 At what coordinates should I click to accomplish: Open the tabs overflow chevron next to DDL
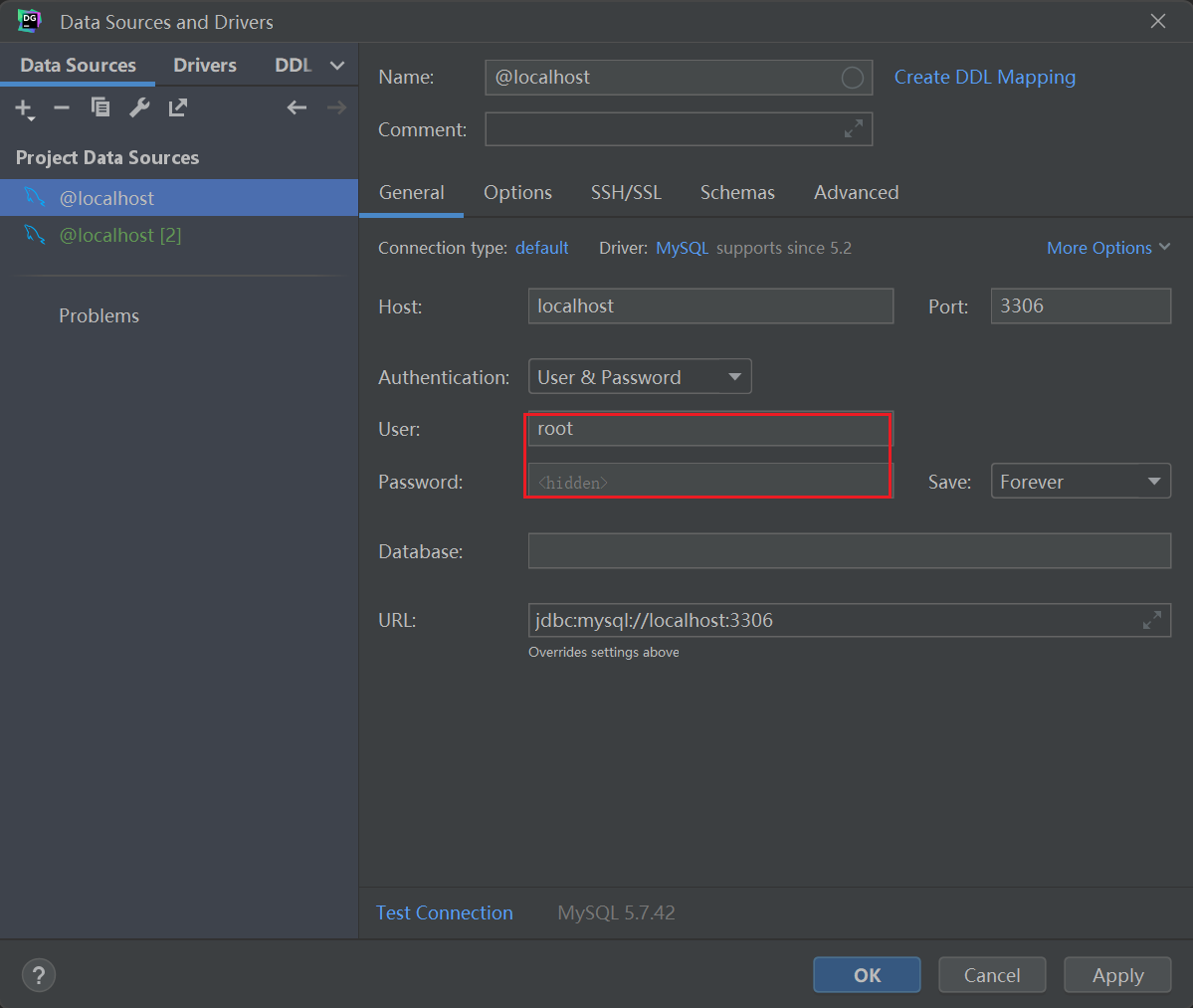[x=337, y=66]
